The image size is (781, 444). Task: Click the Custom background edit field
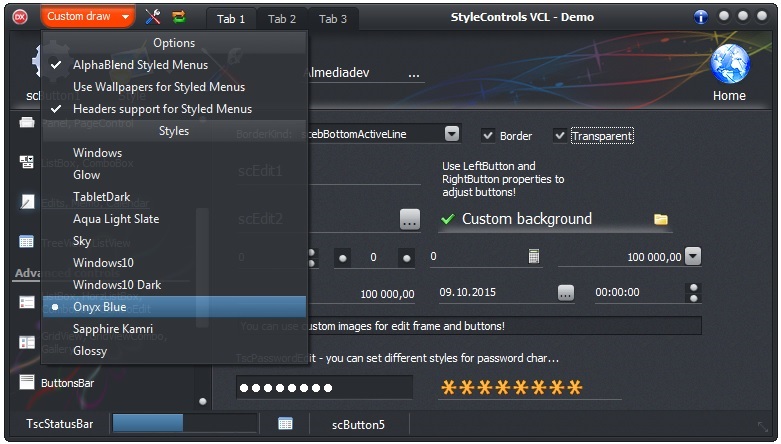555,219
